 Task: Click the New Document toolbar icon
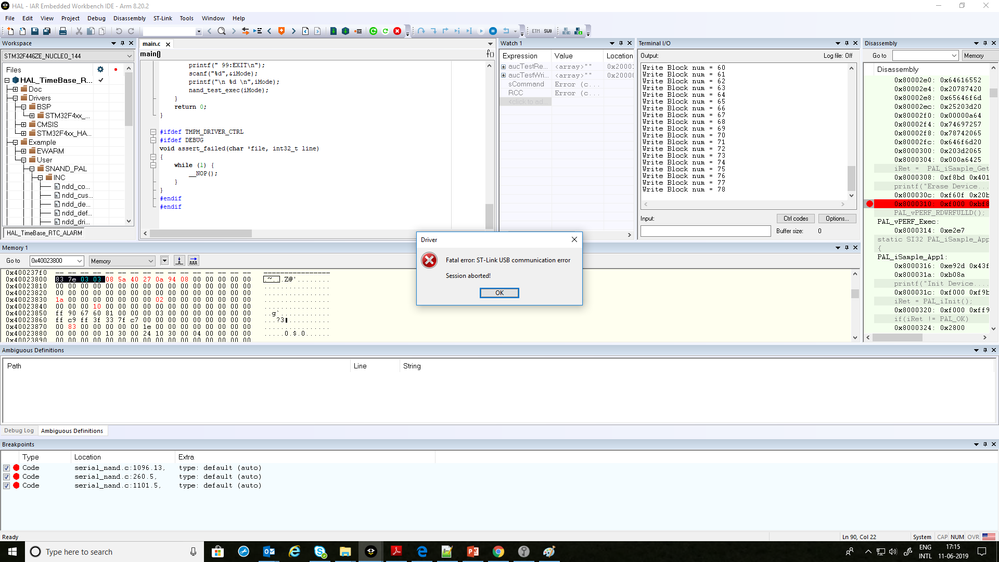[10, 31]
